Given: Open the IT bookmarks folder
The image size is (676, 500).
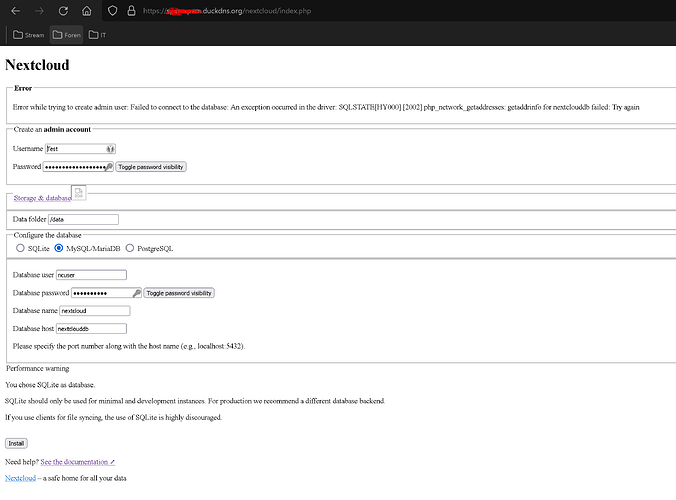Looking at the screenshot, I should [97, 35].
